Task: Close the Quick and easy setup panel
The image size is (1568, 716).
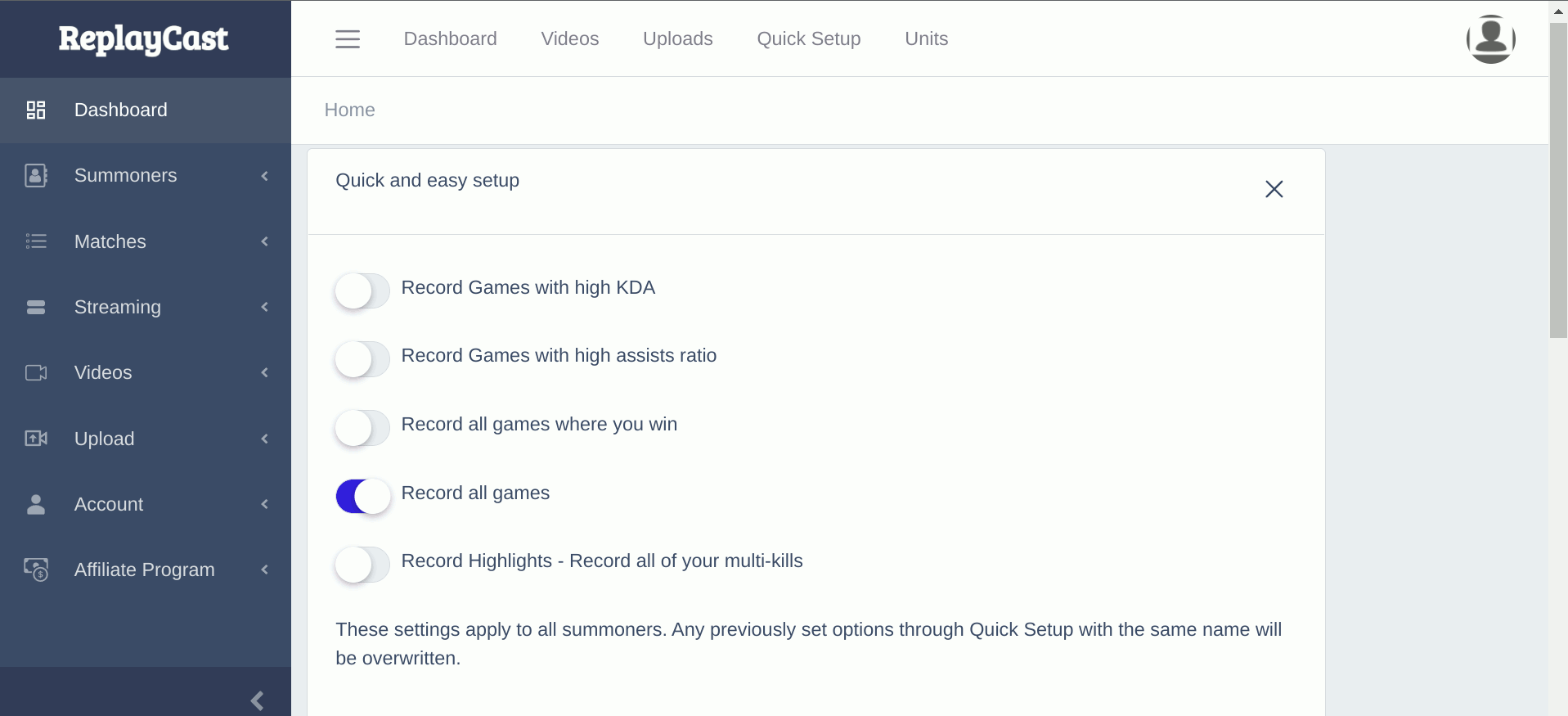Action: 1274,189
